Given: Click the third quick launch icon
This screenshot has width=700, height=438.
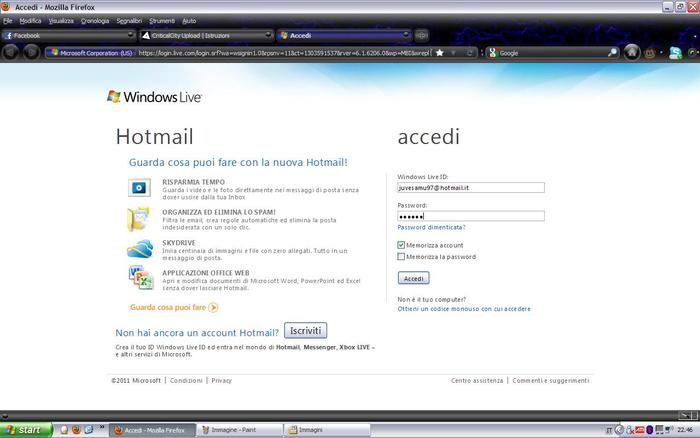Looking at the screenshot, I should pyautogui.click(x=88, y=430).
